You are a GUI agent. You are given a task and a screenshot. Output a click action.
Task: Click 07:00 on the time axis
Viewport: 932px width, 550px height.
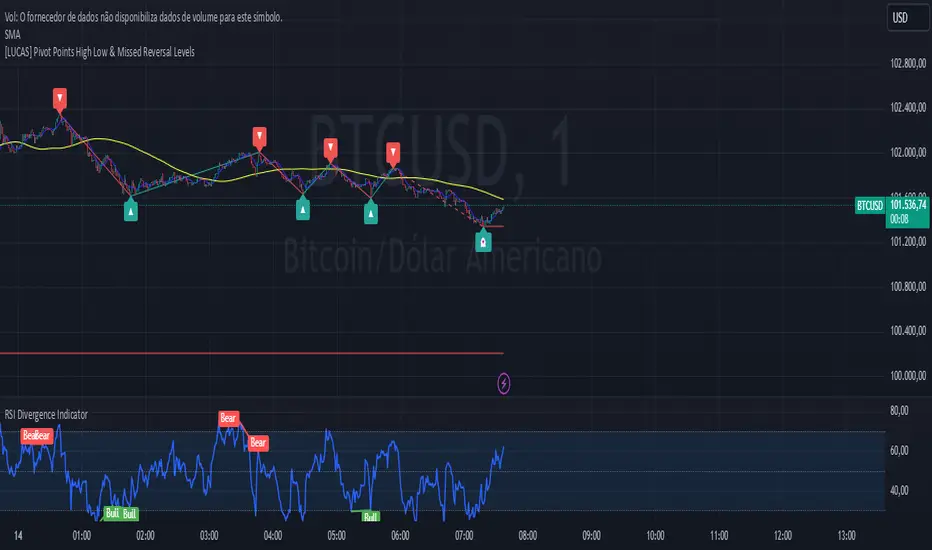pos(464,536)
